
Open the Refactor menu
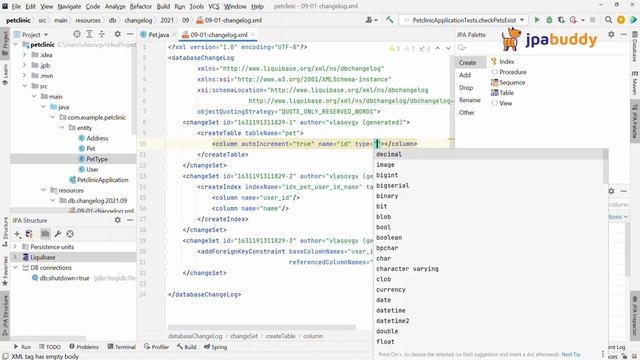[141, 7]
